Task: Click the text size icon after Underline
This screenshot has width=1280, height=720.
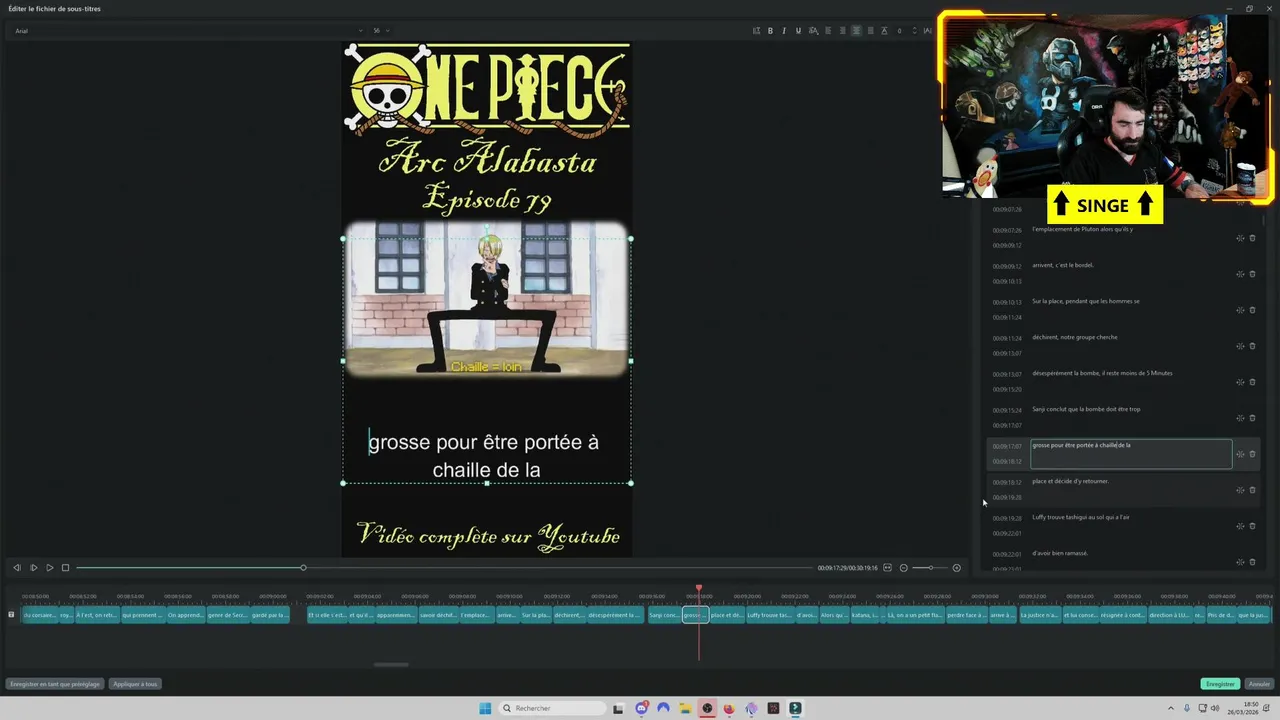Action: (x=812, y=31)
